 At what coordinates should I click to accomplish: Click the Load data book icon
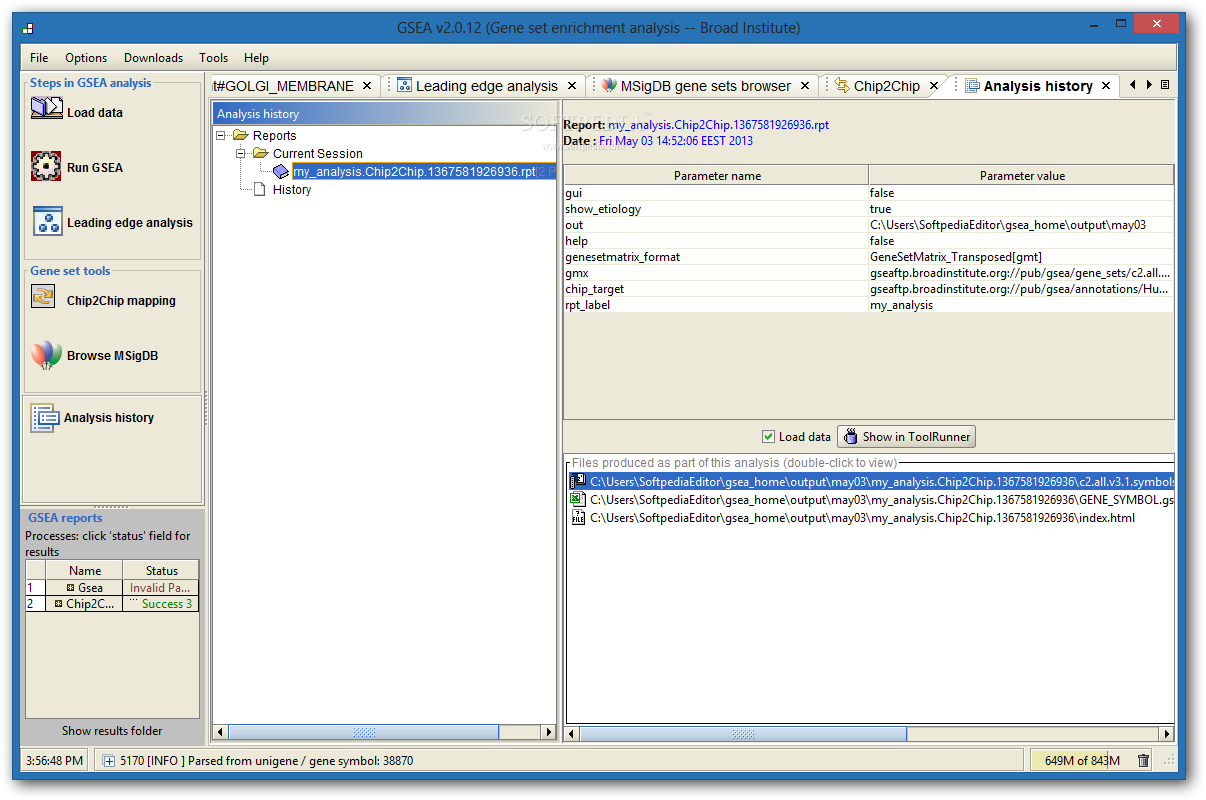tap(46, 108)
